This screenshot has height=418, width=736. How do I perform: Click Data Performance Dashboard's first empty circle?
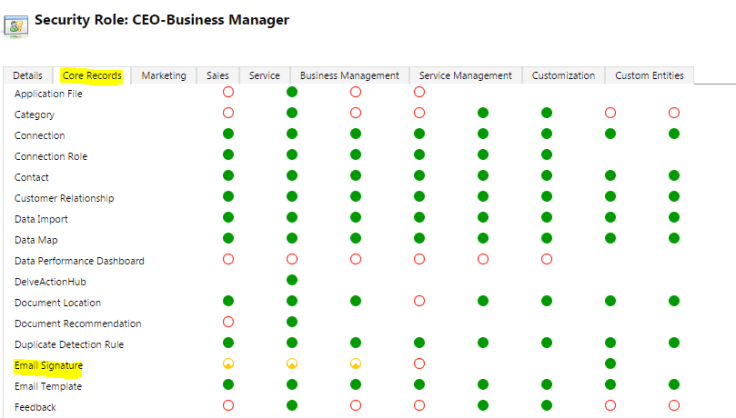tap(228, 260)
